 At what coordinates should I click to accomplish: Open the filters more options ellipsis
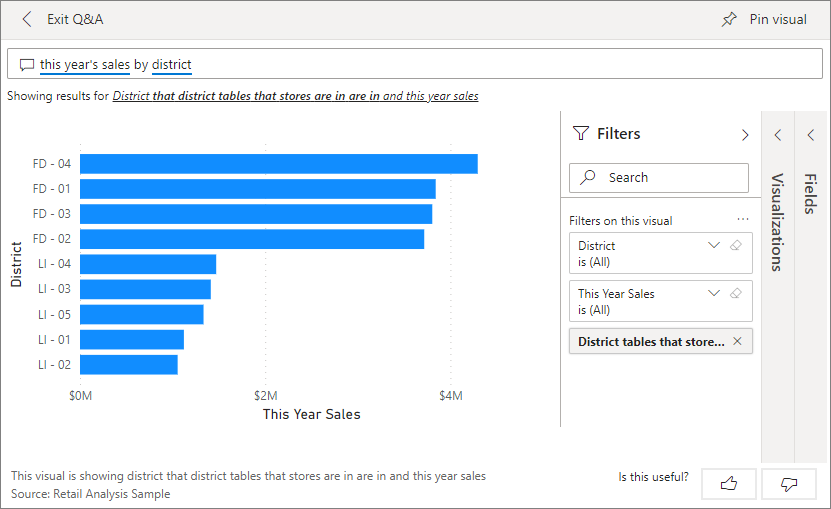(x=743, y=220)
